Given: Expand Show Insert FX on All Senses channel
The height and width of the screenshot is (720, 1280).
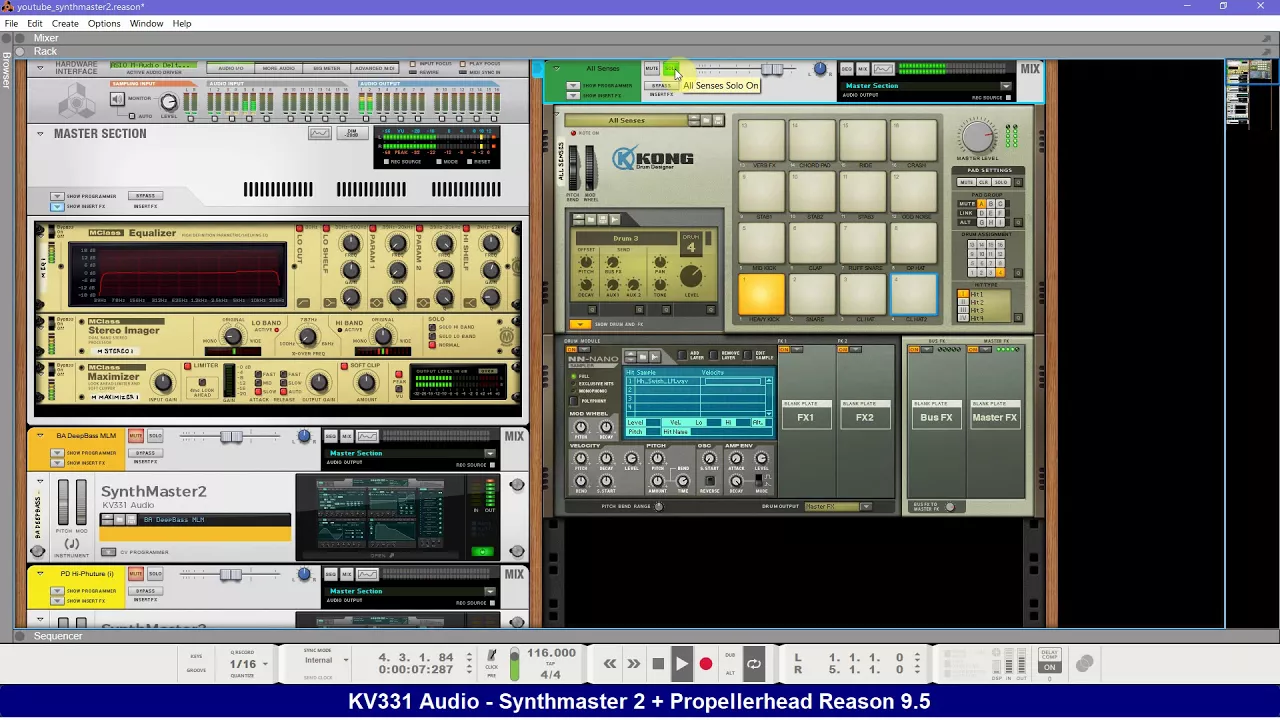Looking at the screenshot, I should (573, 95).
